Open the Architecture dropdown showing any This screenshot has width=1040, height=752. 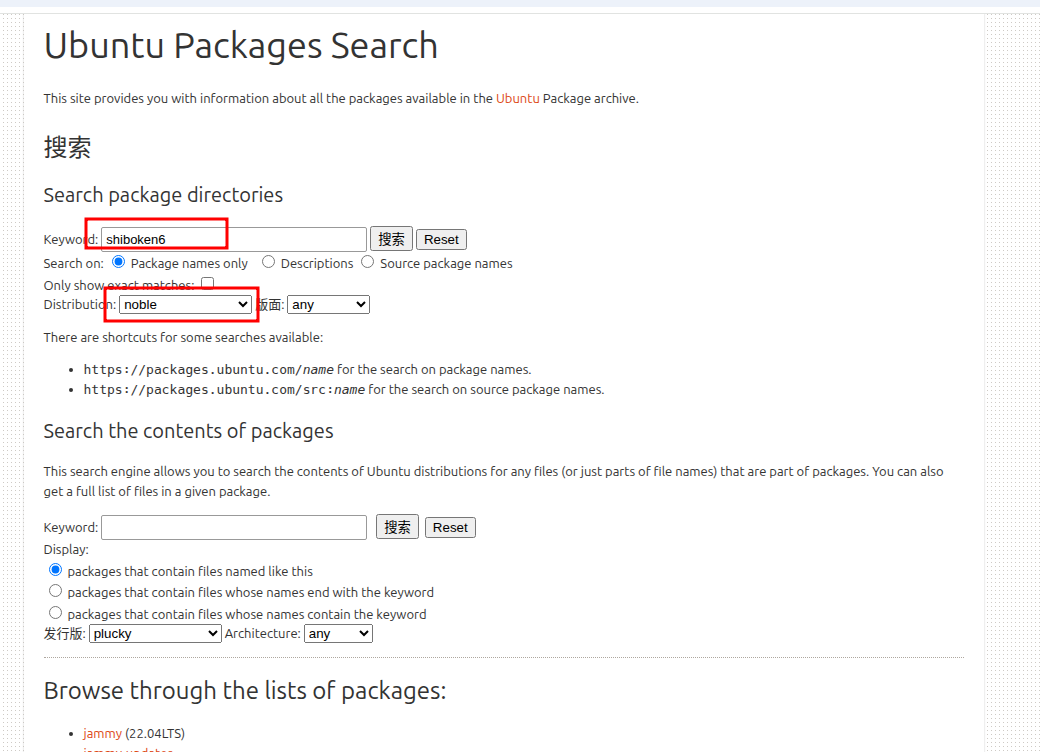point(338,633)
